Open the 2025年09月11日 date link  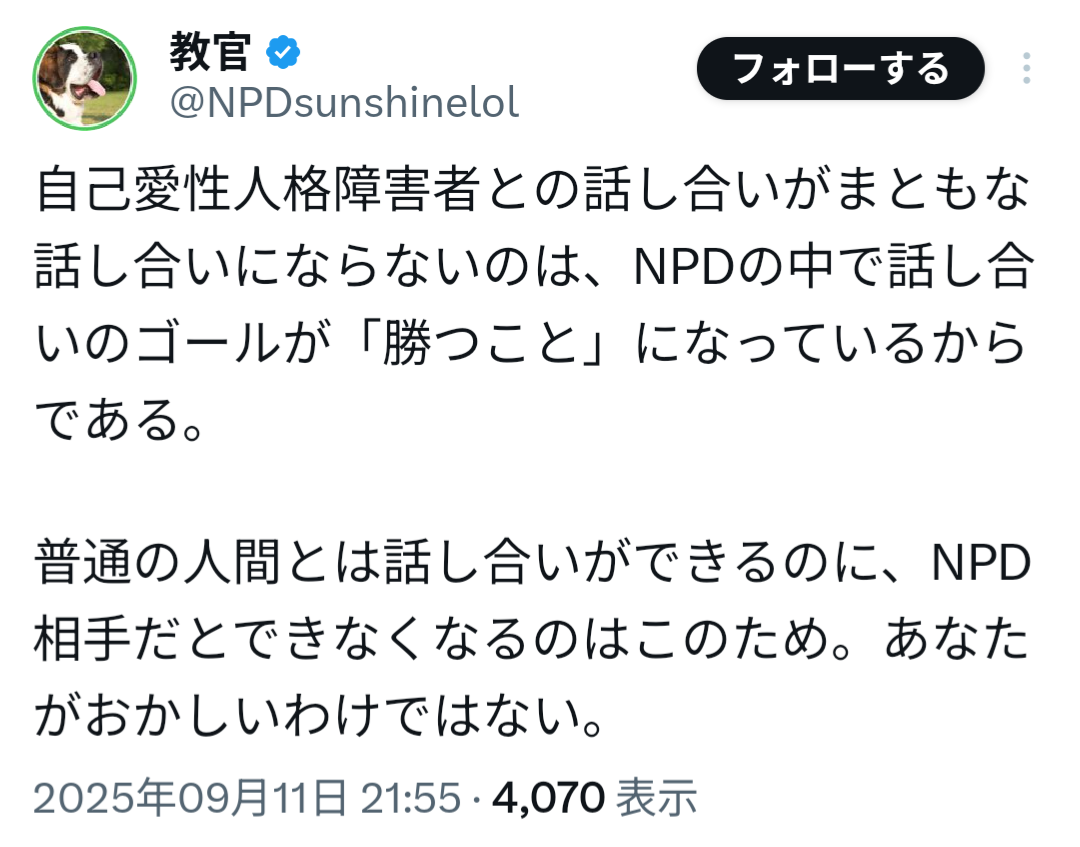(191, 798)
